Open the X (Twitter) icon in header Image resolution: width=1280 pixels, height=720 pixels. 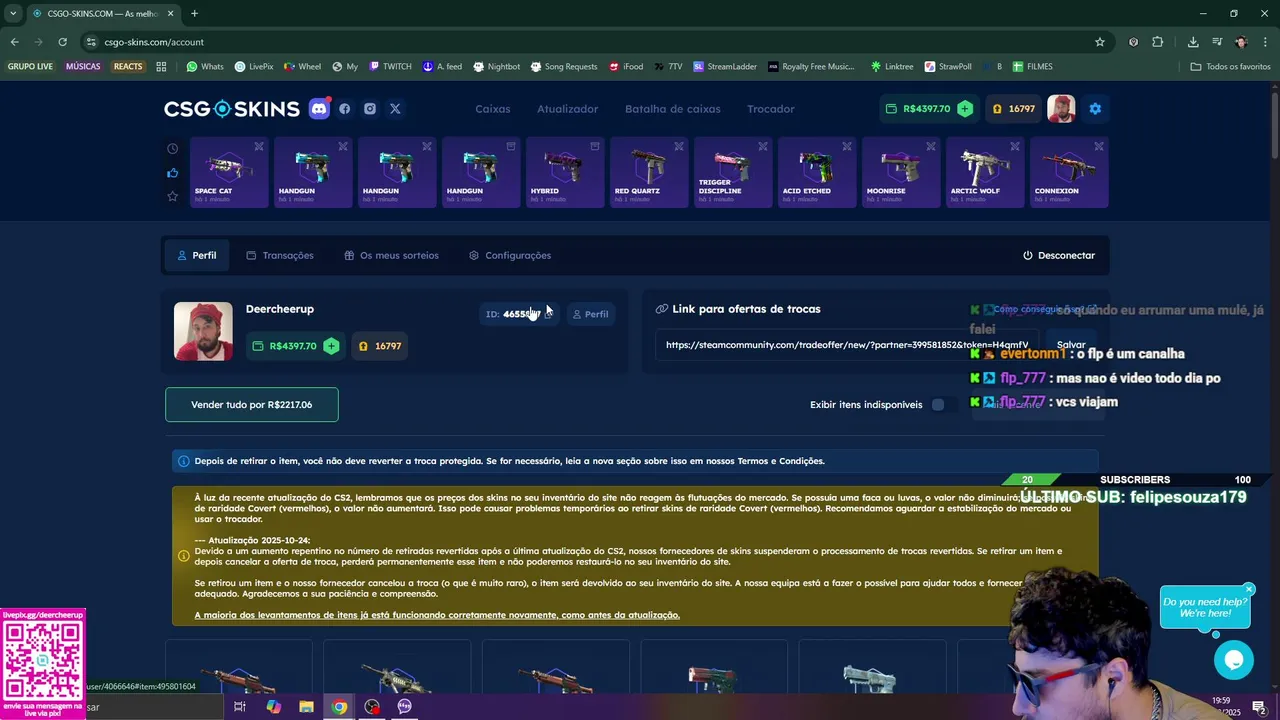click(395, 109)
